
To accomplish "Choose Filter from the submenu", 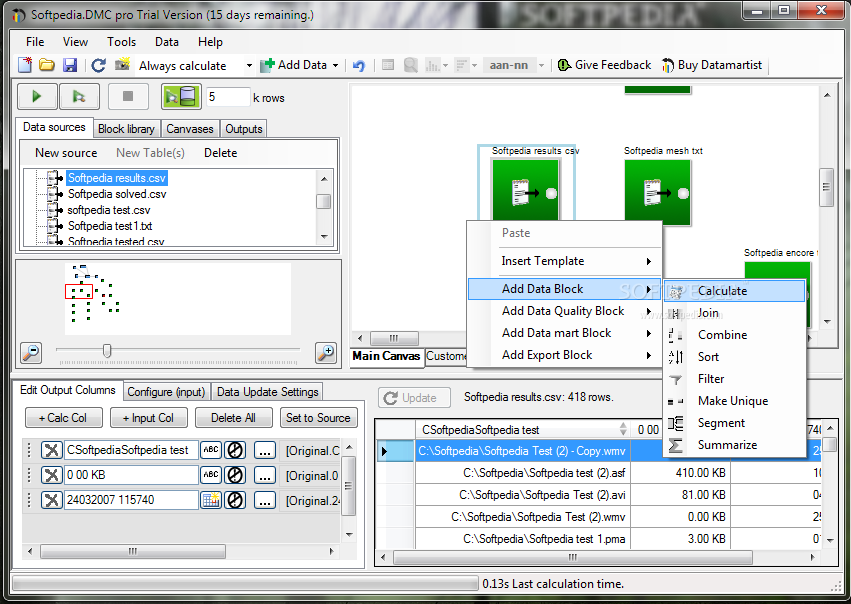I will point(734,379).
